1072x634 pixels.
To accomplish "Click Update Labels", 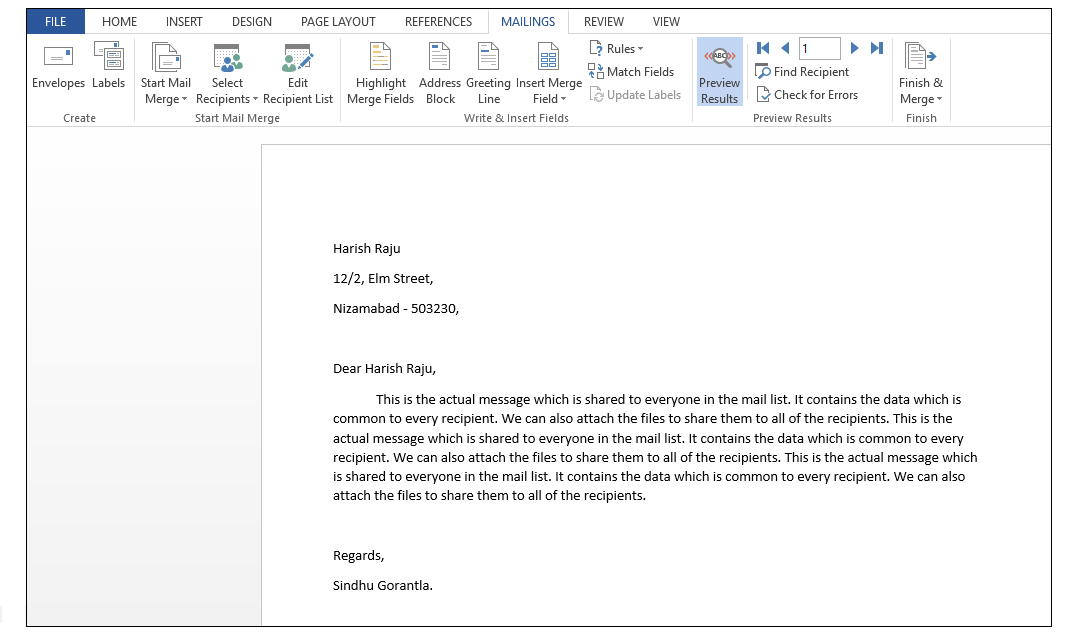I will (x=635, y=95).
